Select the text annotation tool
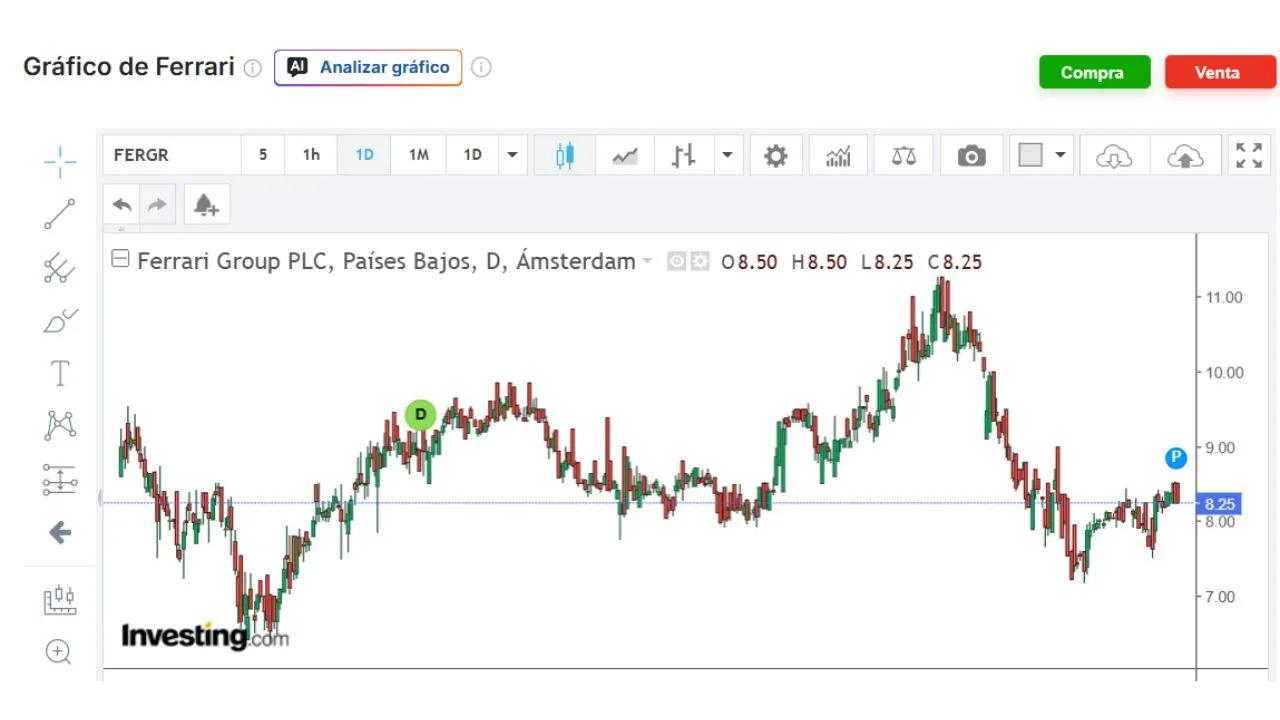 click(60, 374)
